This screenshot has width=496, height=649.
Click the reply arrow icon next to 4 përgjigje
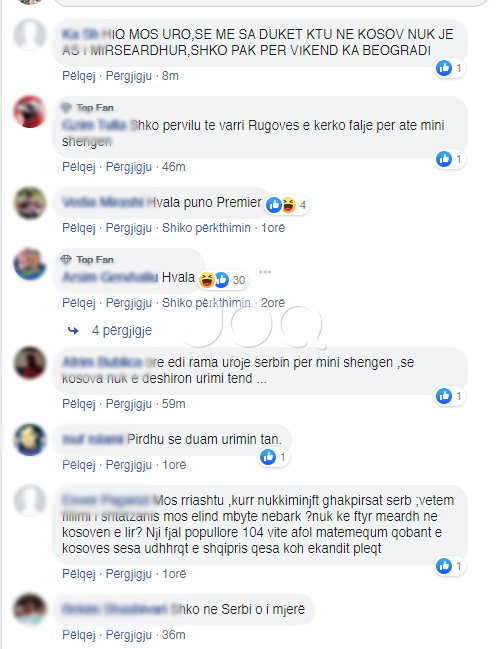click(x=73, y=330)
